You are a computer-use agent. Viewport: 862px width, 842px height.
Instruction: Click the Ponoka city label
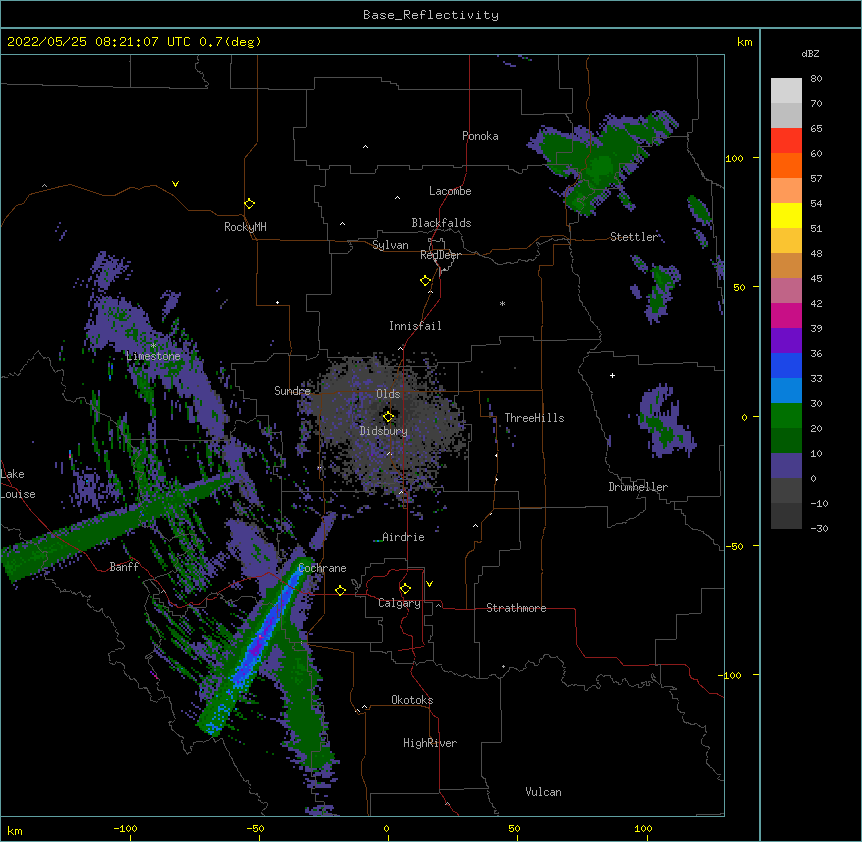click(x=480, y=136)
